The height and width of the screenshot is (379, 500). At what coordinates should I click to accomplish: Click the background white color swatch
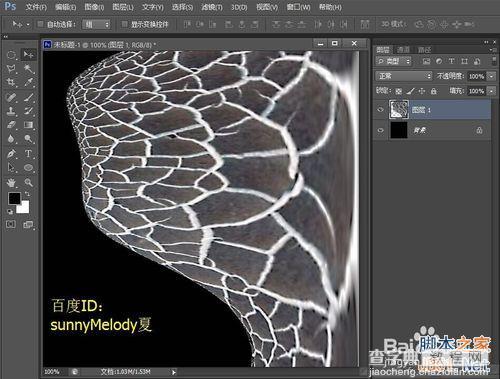[x=23, y=208]
